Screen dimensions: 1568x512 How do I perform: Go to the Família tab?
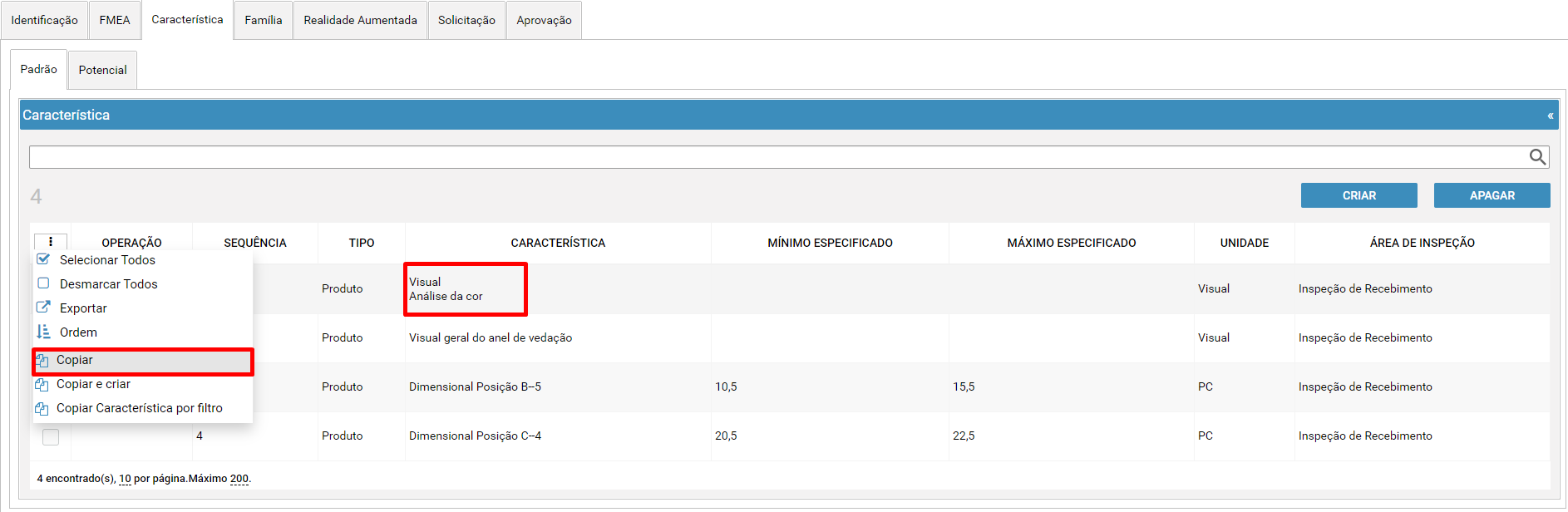264,20
